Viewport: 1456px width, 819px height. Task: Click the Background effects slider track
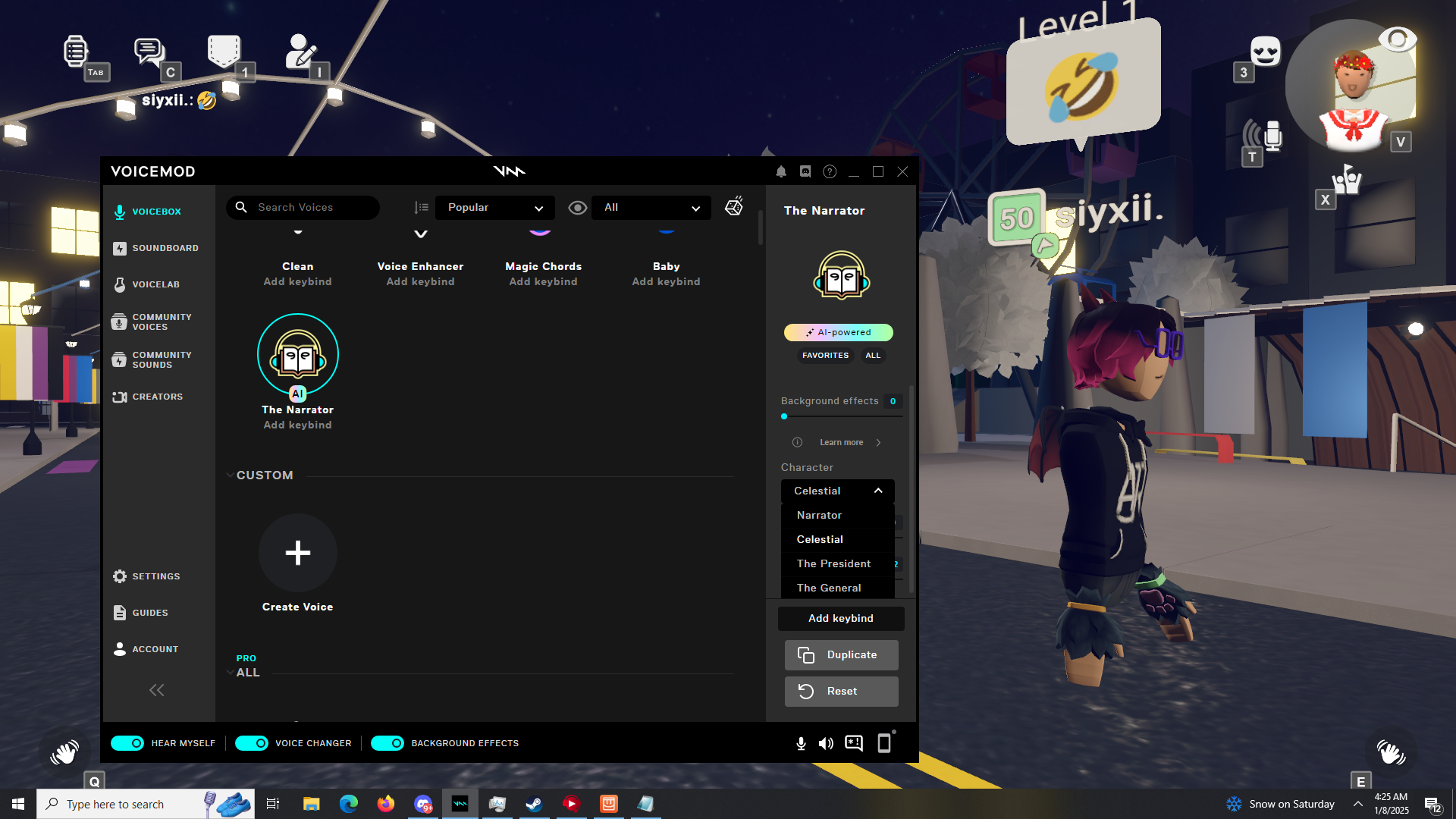click(x=842, y=416)
